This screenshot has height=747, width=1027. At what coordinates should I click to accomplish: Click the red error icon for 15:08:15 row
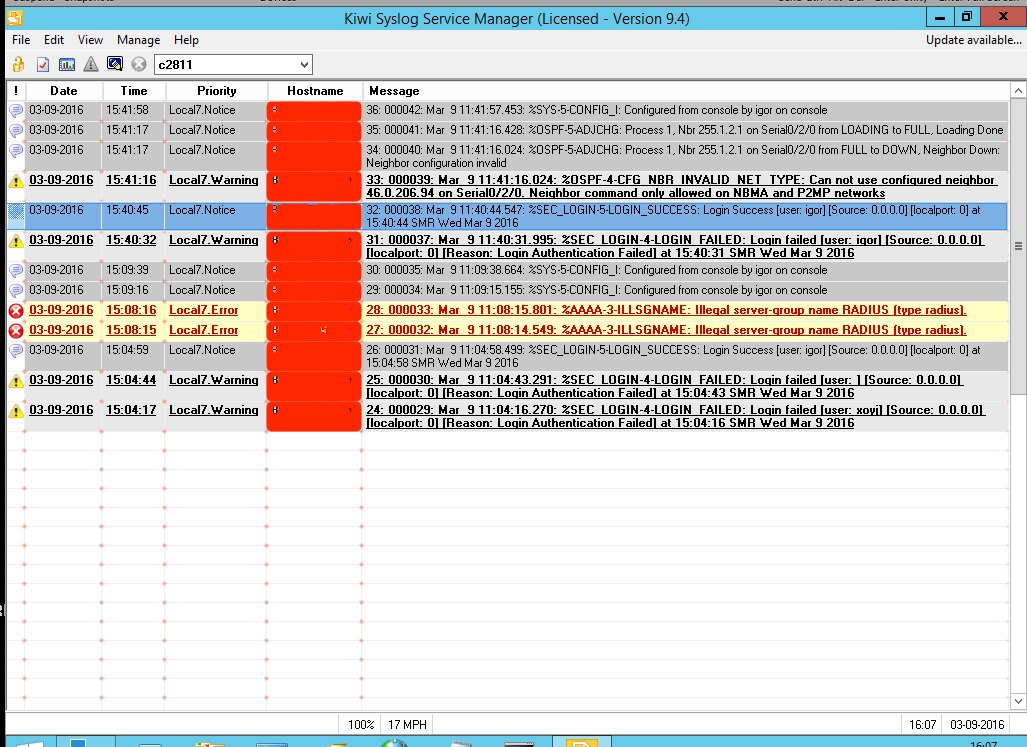(16, 331)
